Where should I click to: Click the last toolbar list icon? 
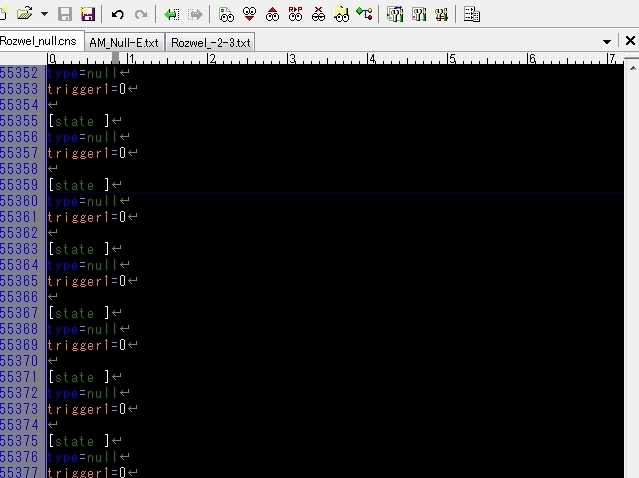(x=472, y=15)
